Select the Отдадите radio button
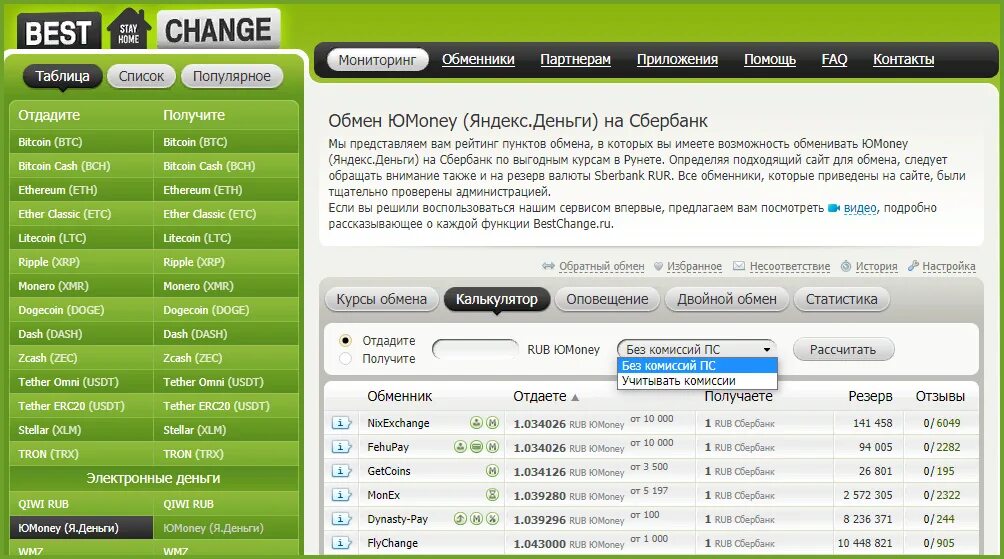The width and height of the screenshot is (1004, 559). 346,341
